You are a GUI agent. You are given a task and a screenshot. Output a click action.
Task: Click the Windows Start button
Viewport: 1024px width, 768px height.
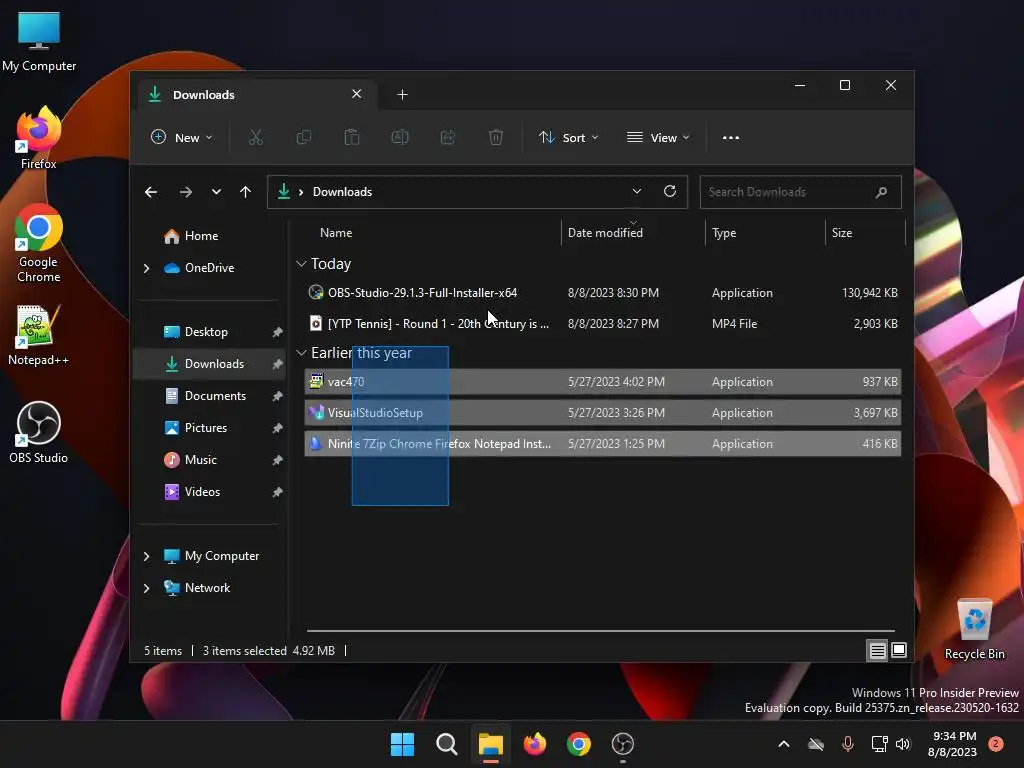402,744
